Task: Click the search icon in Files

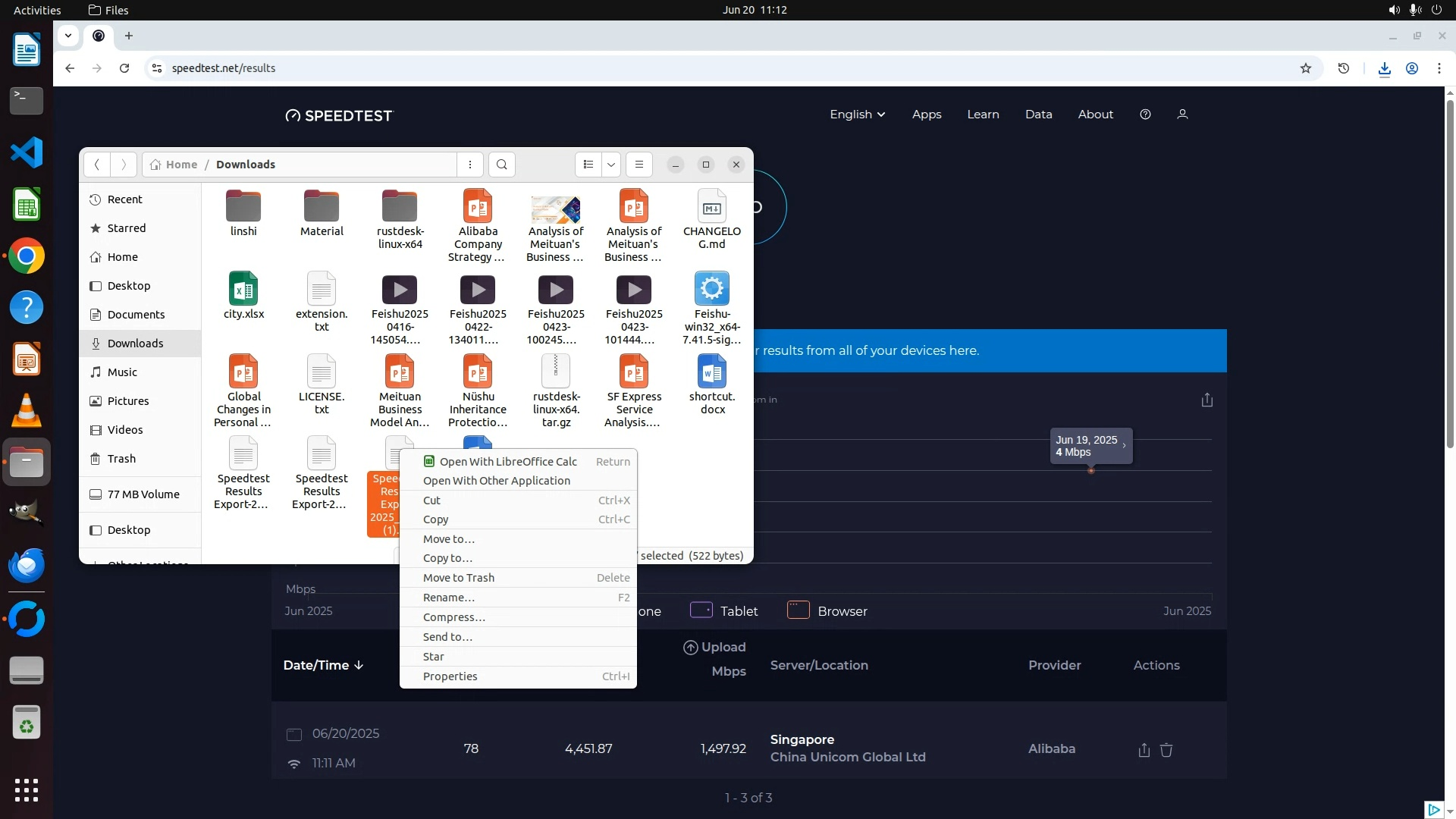Action: (501, 165)
